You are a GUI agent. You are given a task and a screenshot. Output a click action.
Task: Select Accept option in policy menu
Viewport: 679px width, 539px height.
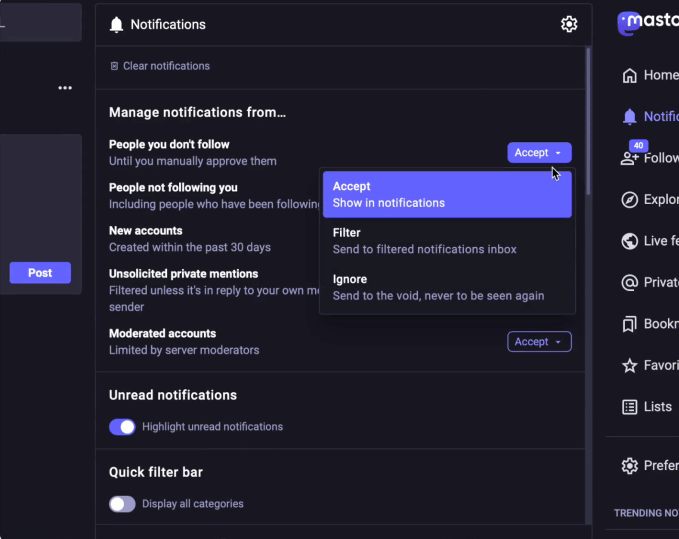446,194
